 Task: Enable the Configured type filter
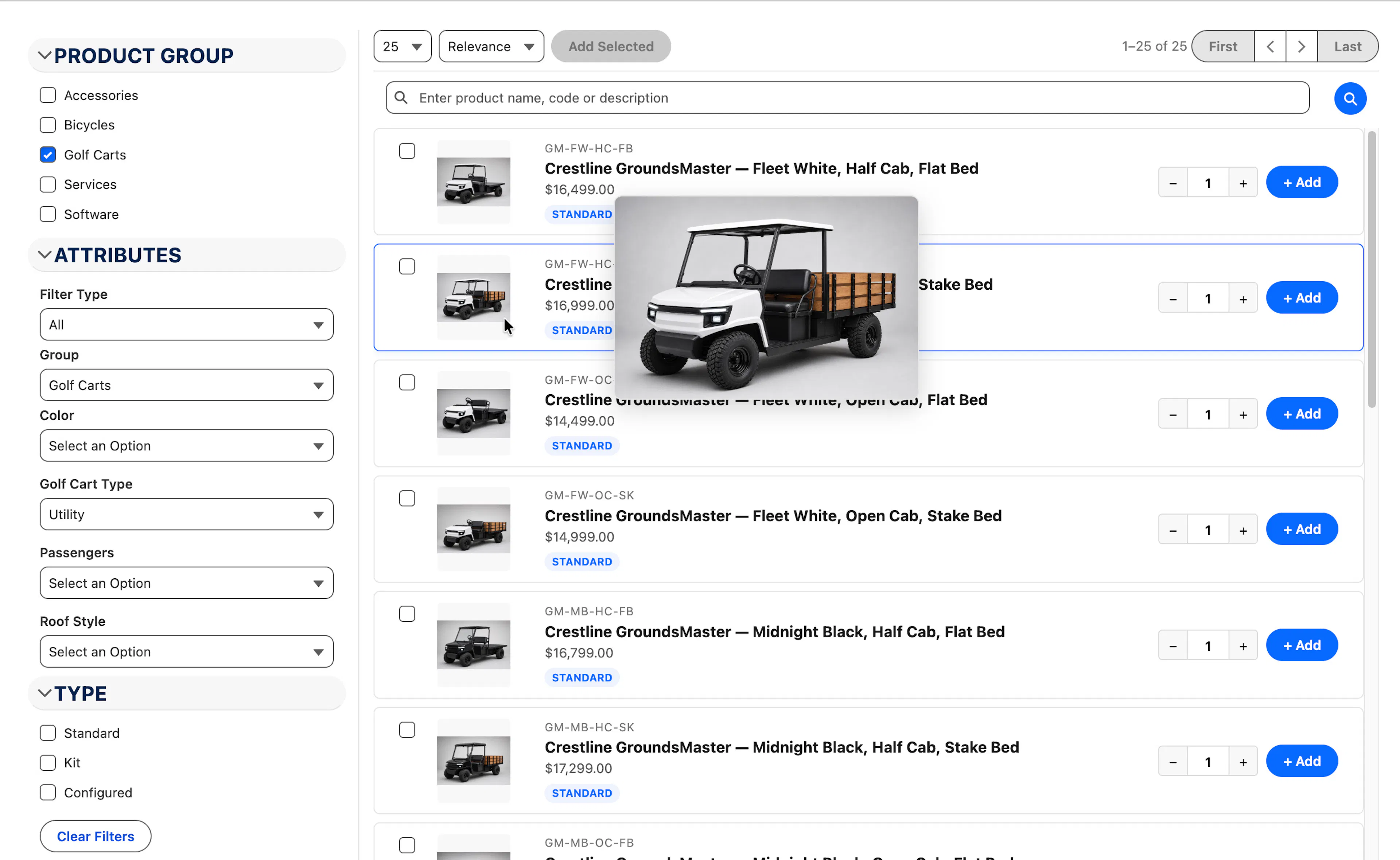tap(48, 793)
